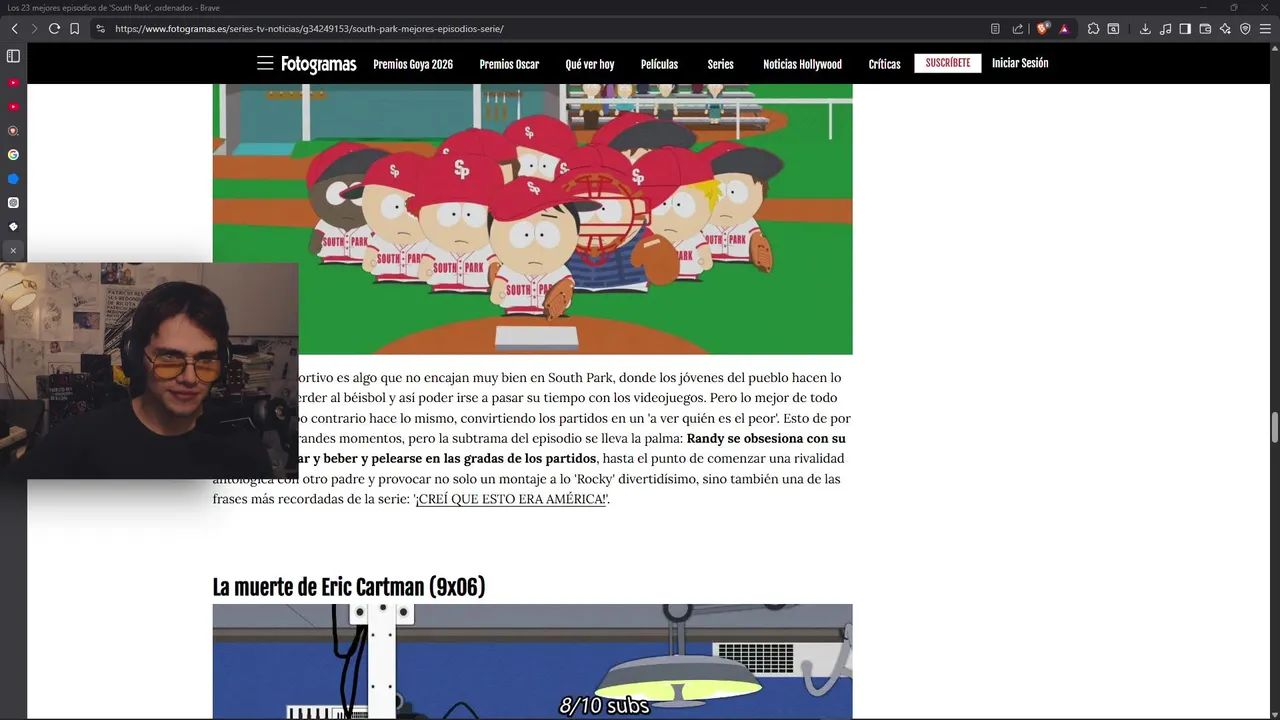Click the share page icon
Viewport: 1280px width, 720px height.
(x=1018, y=29)
